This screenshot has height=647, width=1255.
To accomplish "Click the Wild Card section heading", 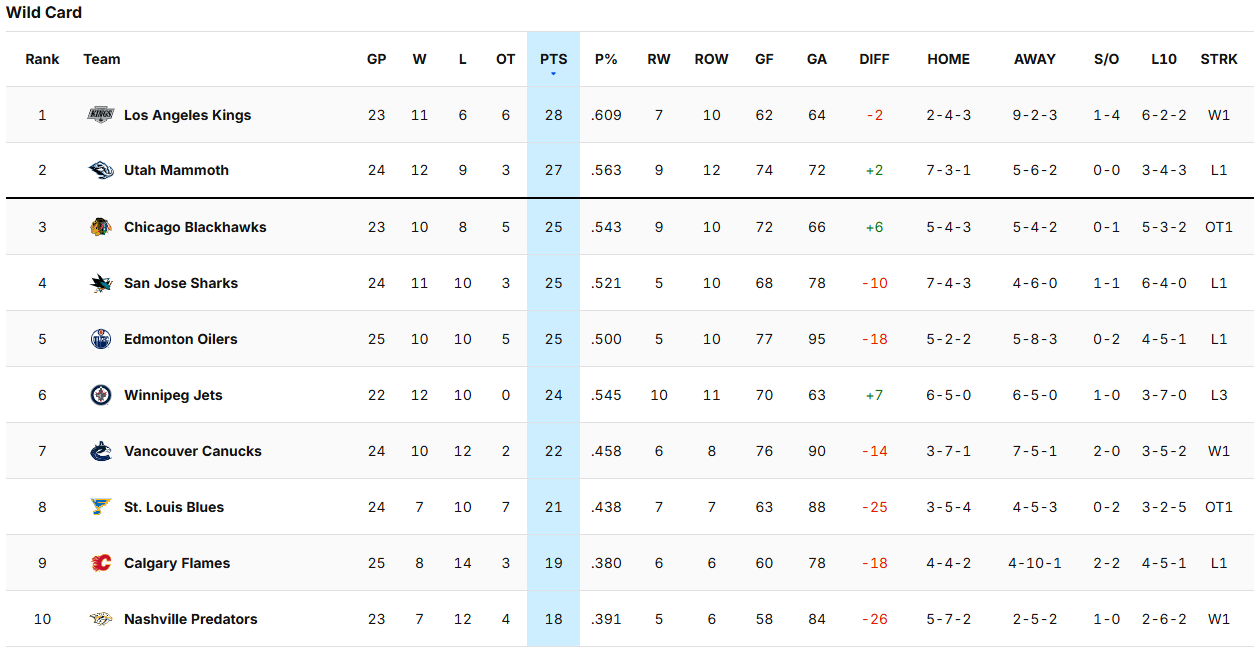I will 44,13.
